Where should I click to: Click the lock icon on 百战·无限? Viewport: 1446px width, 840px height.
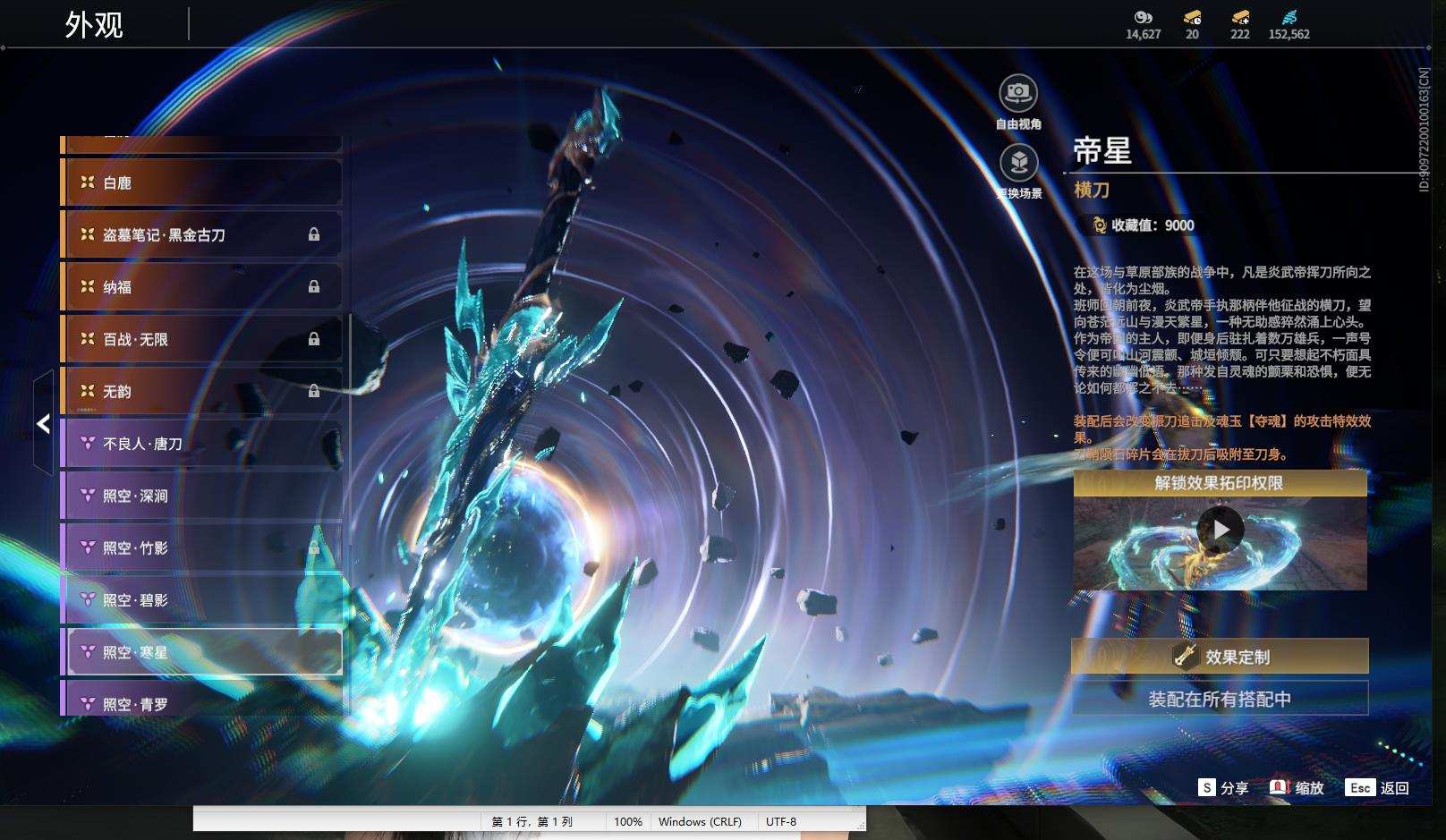[314, 339]
